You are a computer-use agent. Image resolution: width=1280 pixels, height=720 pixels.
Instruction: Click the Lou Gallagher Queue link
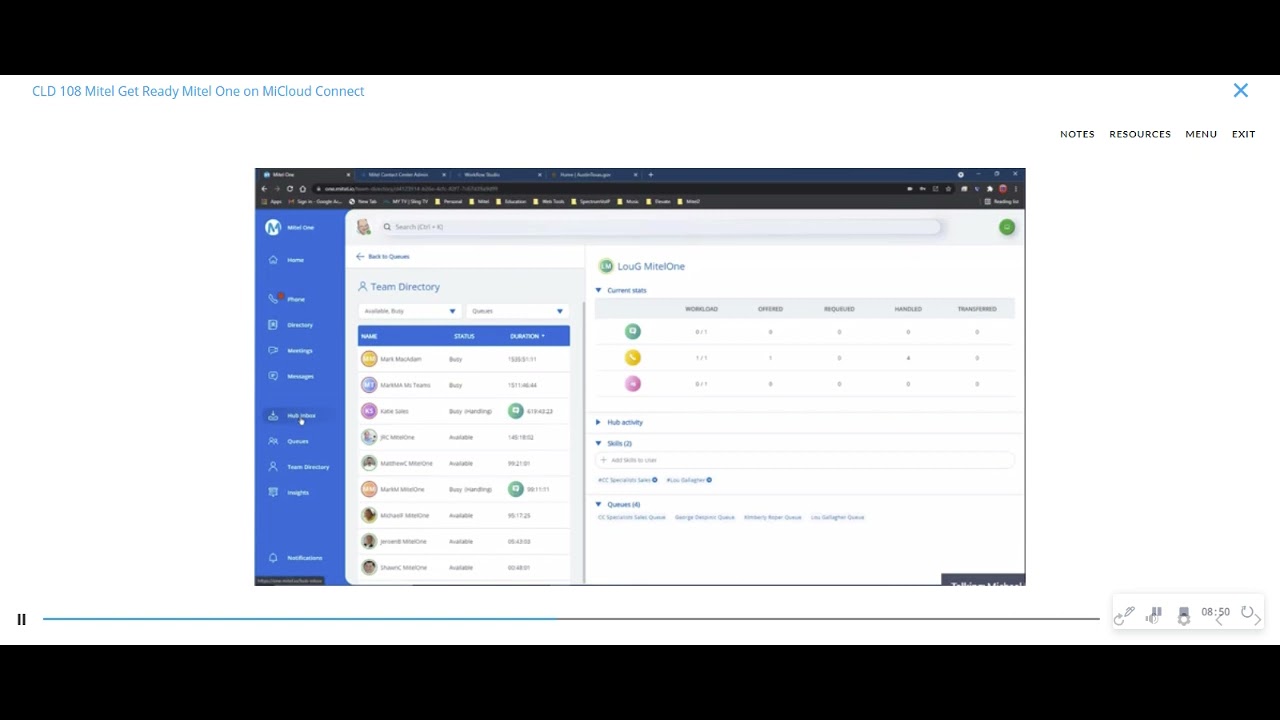837,517
